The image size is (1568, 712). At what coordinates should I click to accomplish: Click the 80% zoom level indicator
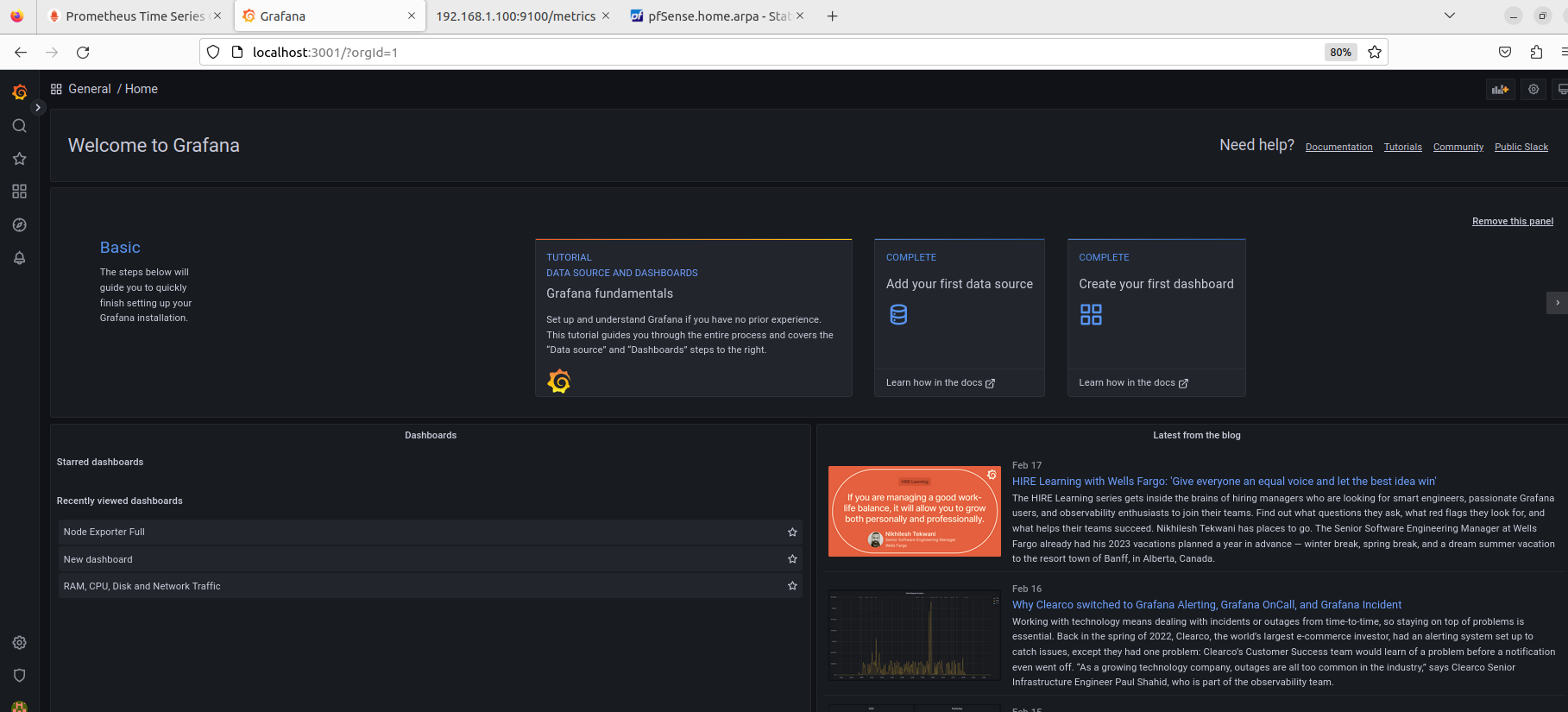pos(1340,52)
